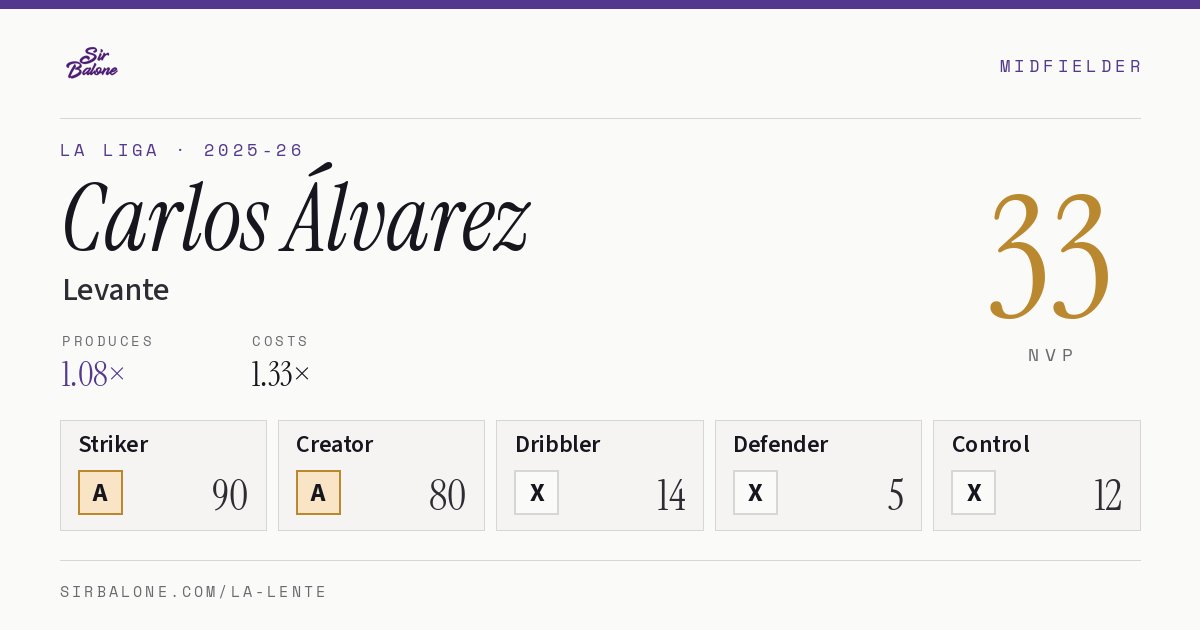Click the X grade badge in Control card
The height and width of the screenshot is (630, 1200).
tap(973, 492)
